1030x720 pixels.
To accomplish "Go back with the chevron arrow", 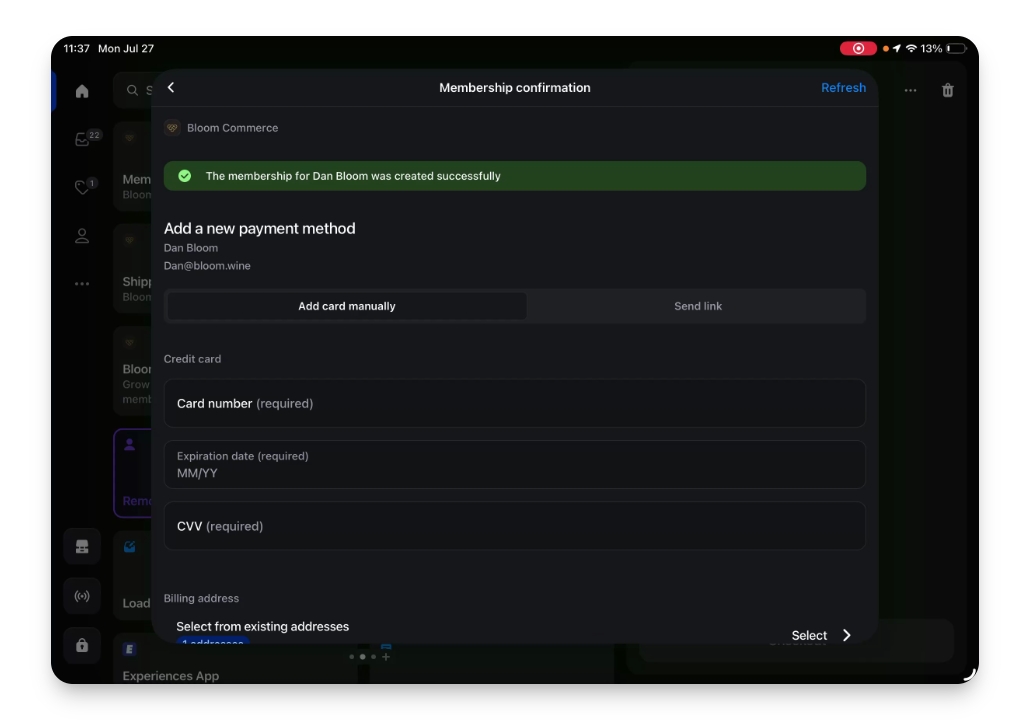I will [x=171, y=87].
